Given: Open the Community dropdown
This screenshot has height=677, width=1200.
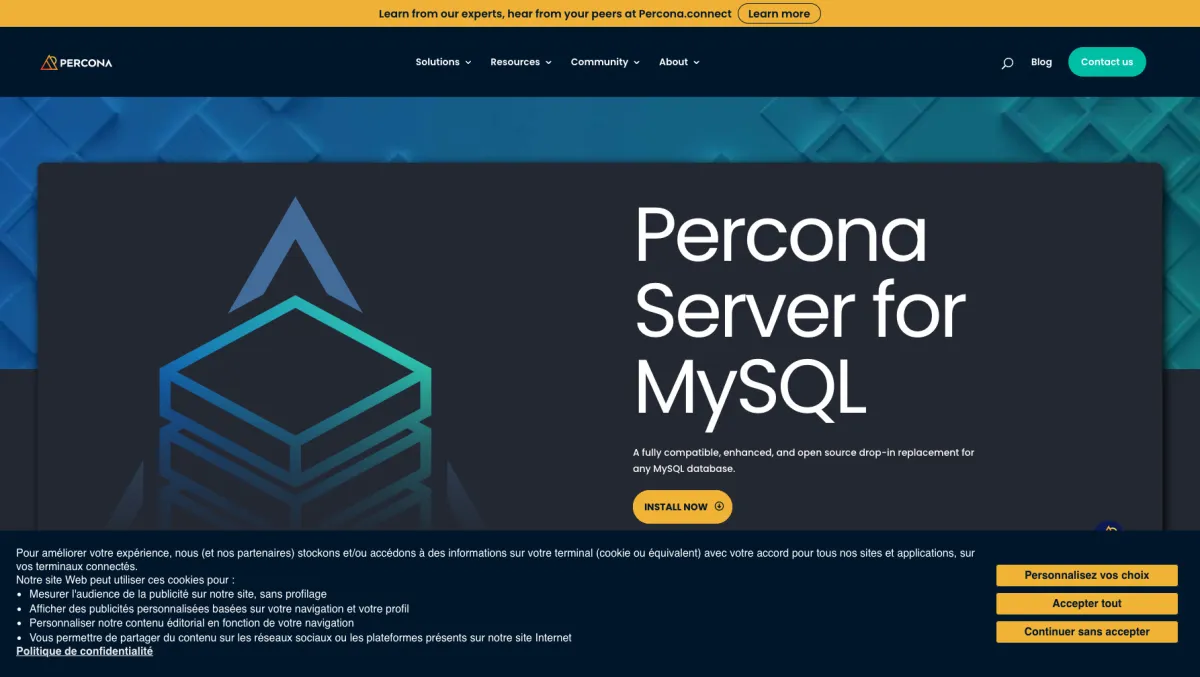Looking at the screenshot, I should [605, 62].
